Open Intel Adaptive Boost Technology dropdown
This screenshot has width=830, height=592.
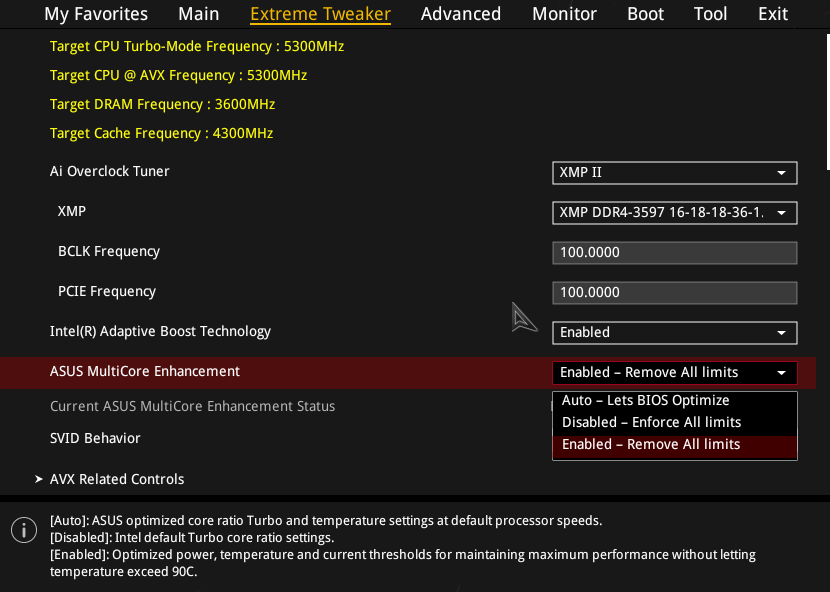click(x=674, y=333)
